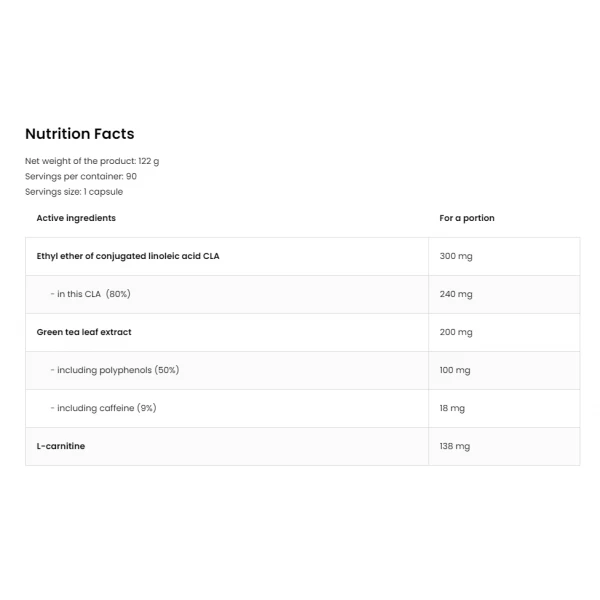This screenshot has height=600, width=600.
Task: Click the Active ingredients column header
Action: click(76, 218)
